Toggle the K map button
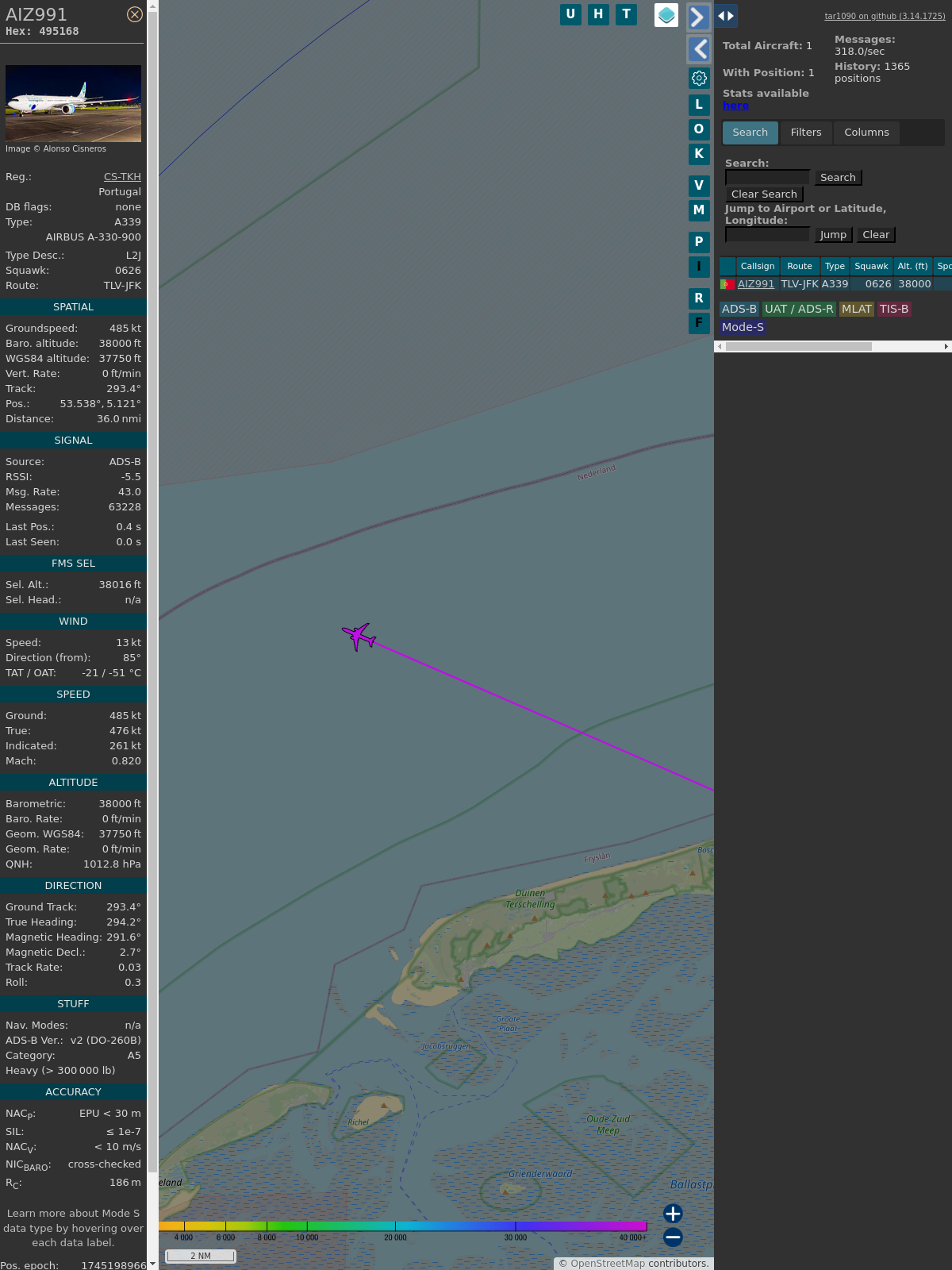 click(x=699, y=153)
